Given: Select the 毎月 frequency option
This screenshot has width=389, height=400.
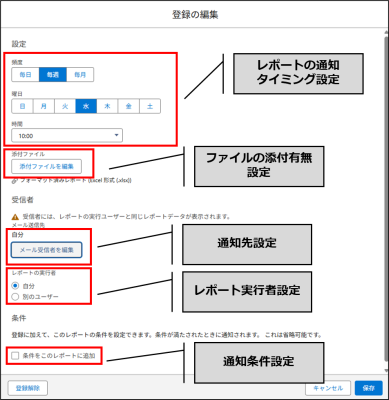Looking at the screenshot, I should (x=80, y=75).
